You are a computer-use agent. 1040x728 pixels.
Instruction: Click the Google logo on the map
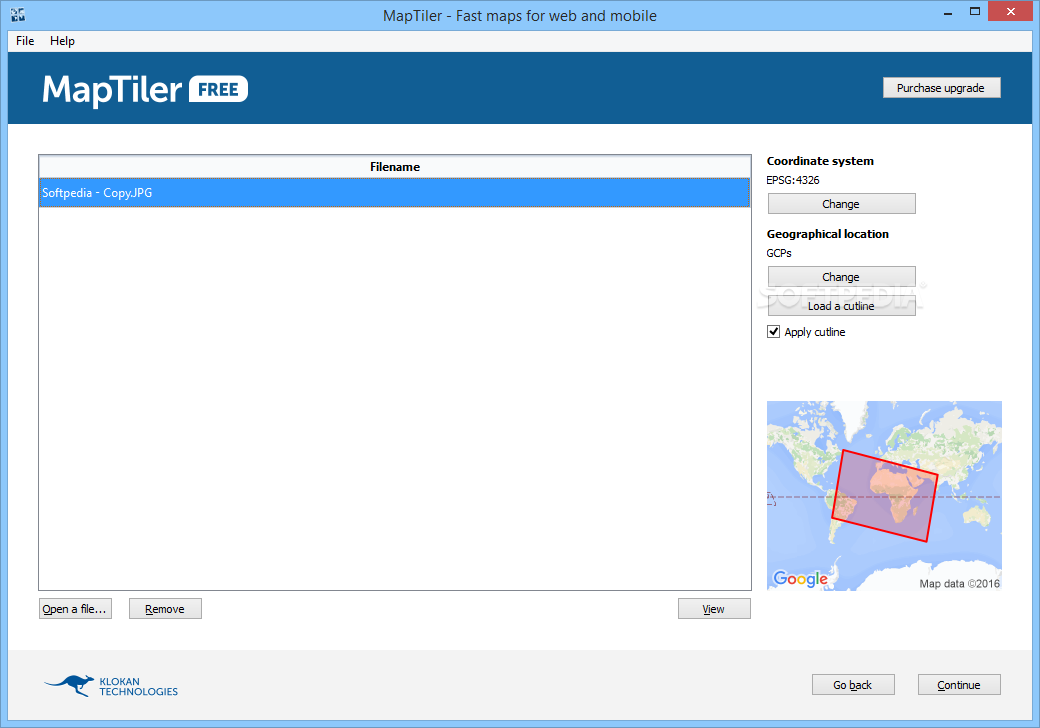tap(801, 579)
